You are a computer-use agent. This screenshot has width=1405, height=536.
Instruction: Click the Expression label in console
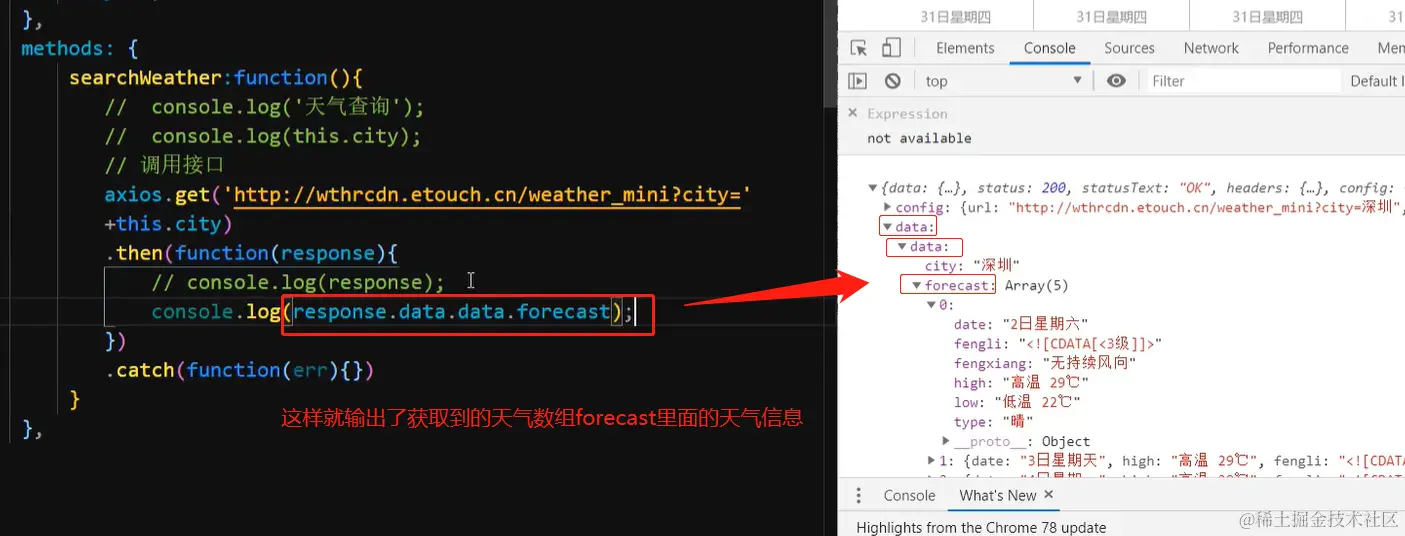[x=907, y=113]
